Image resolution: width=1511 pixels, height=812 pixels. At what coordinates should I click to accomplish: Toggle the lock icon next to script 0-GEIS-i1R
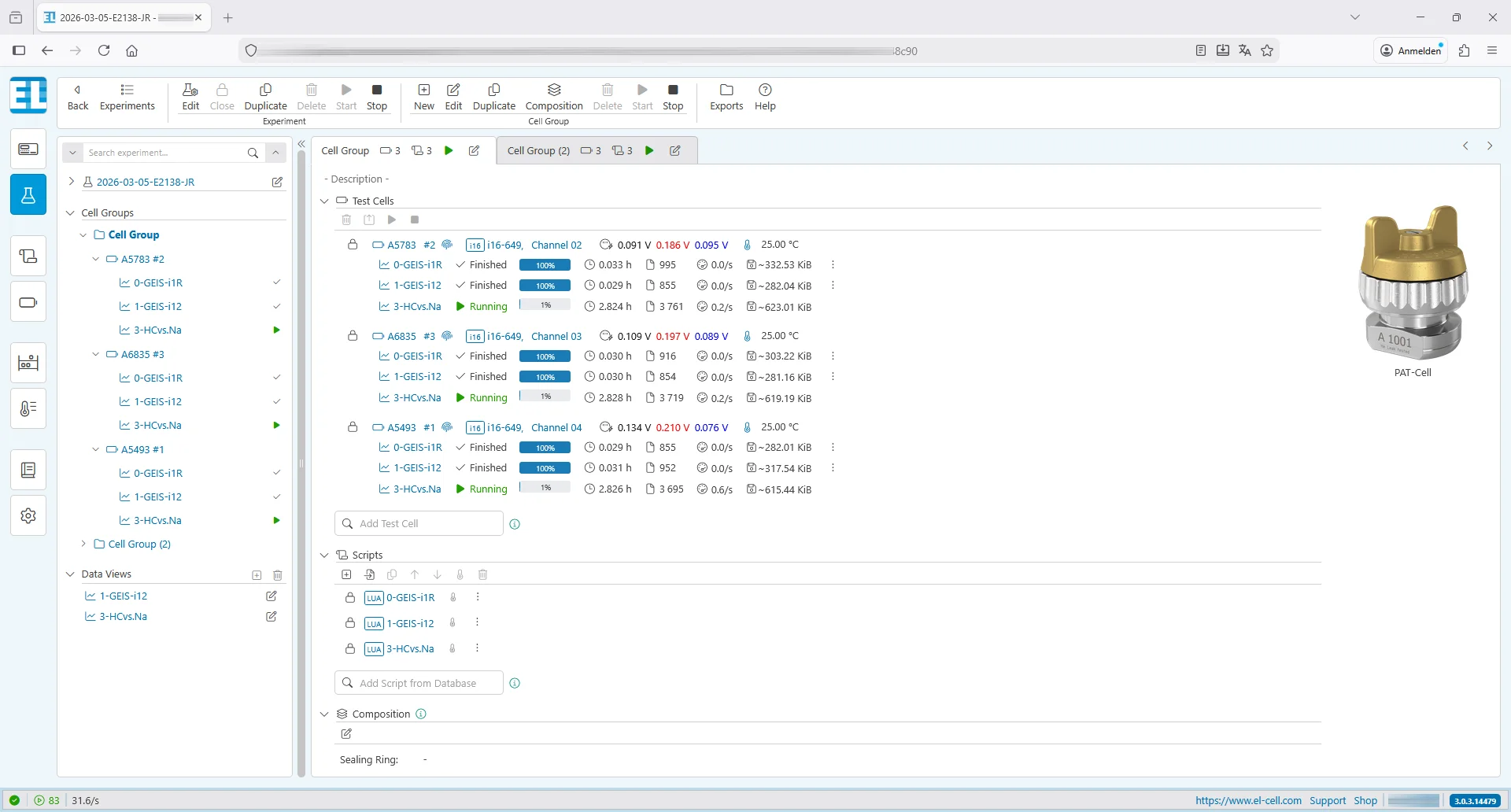point(350,598)
